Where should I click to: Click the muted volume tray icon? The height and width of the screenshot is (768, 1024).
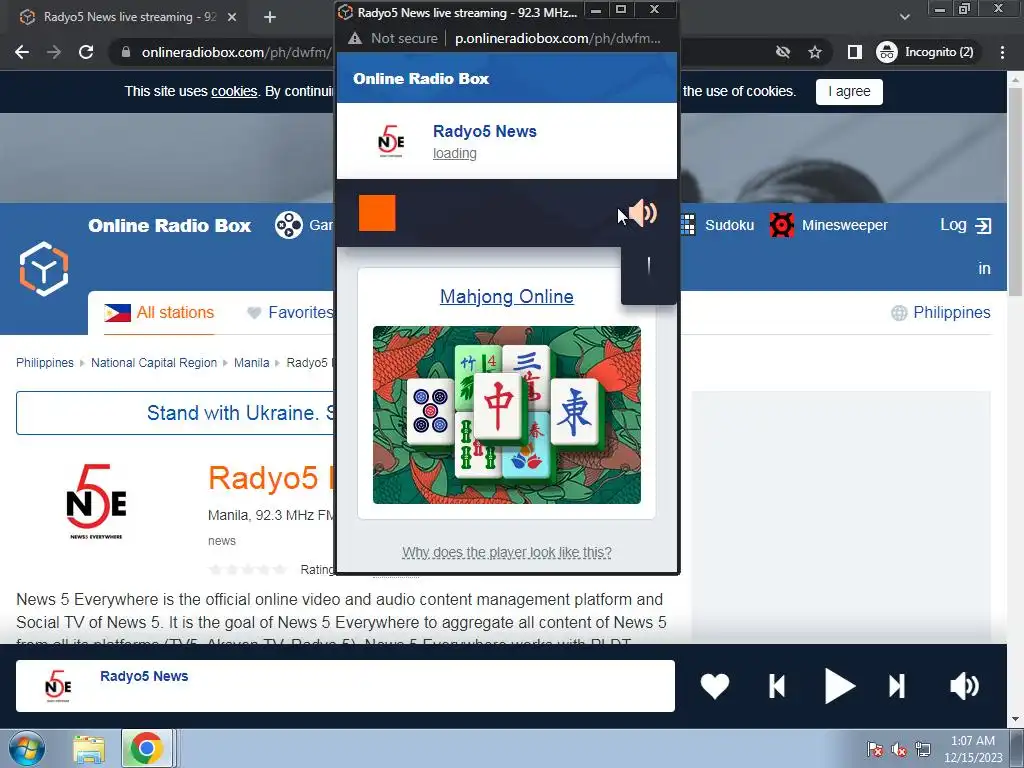coord(899,750)
